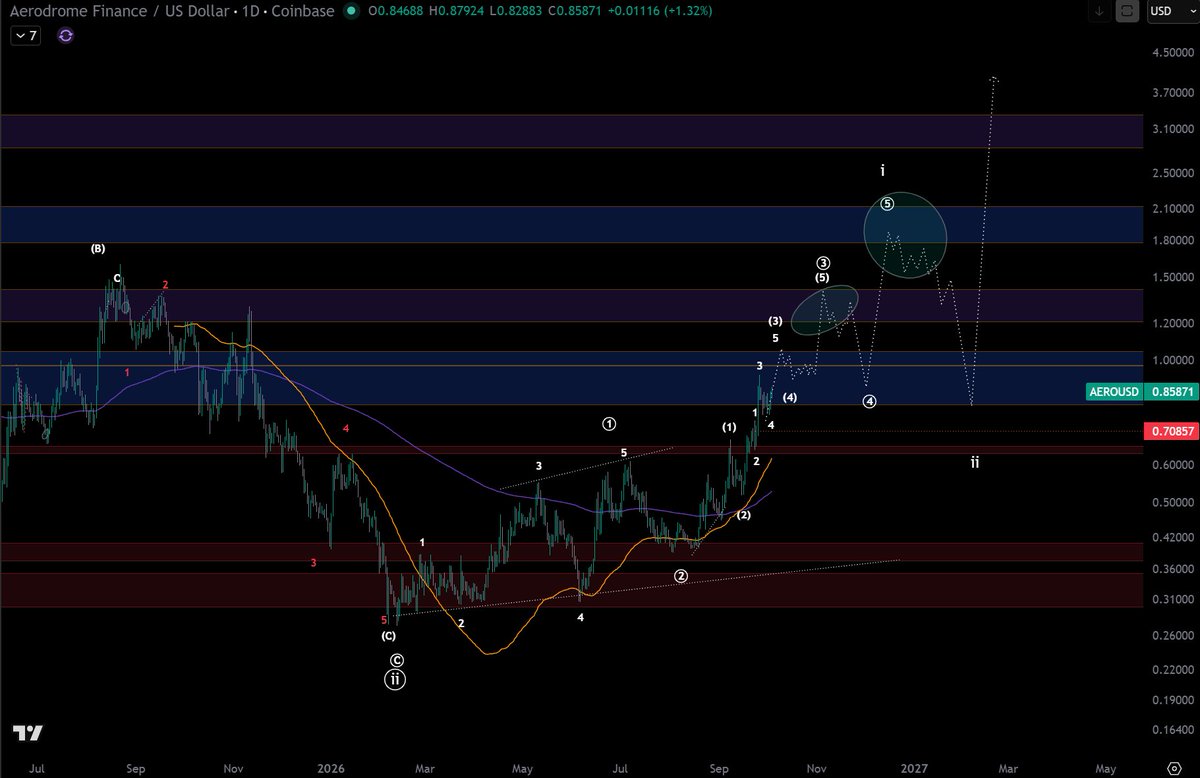Click the 2026 label on time axis
This screenshot has height=778, width=1200.
point(331,769)
